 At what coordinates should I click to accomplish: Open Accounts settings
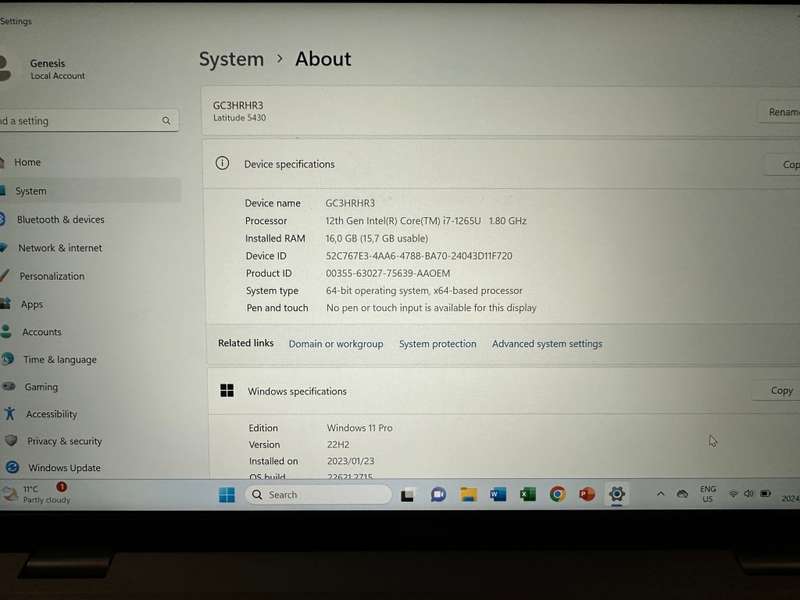(41, 332)
